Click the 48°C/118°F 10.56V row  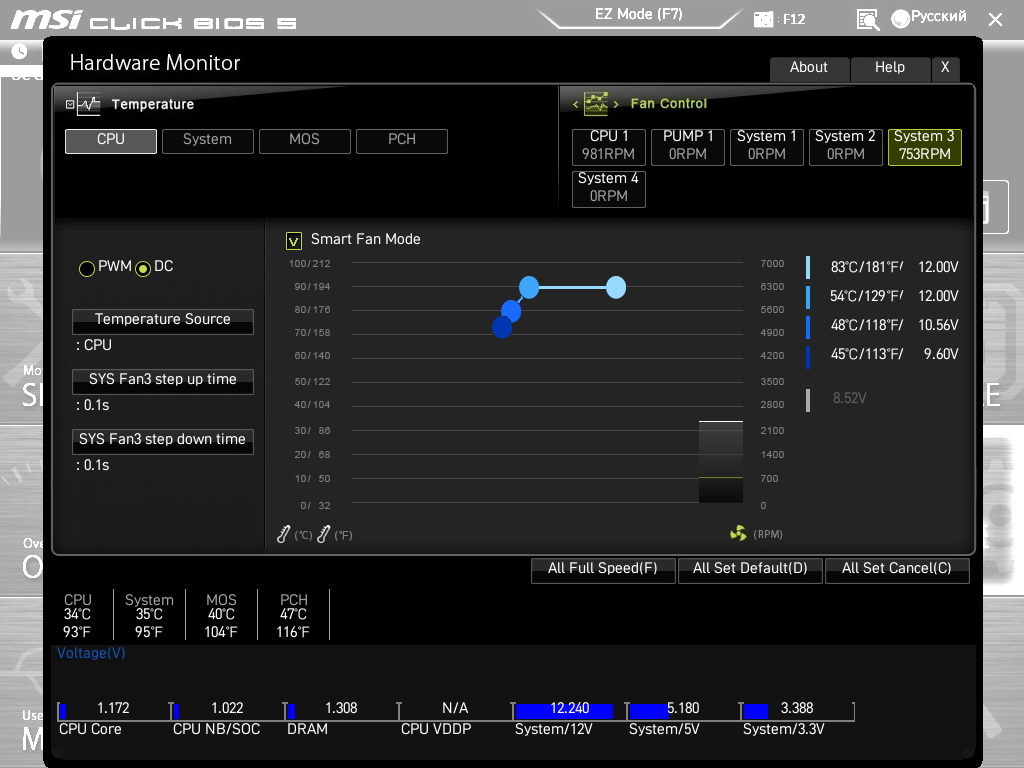click(883, 325)
